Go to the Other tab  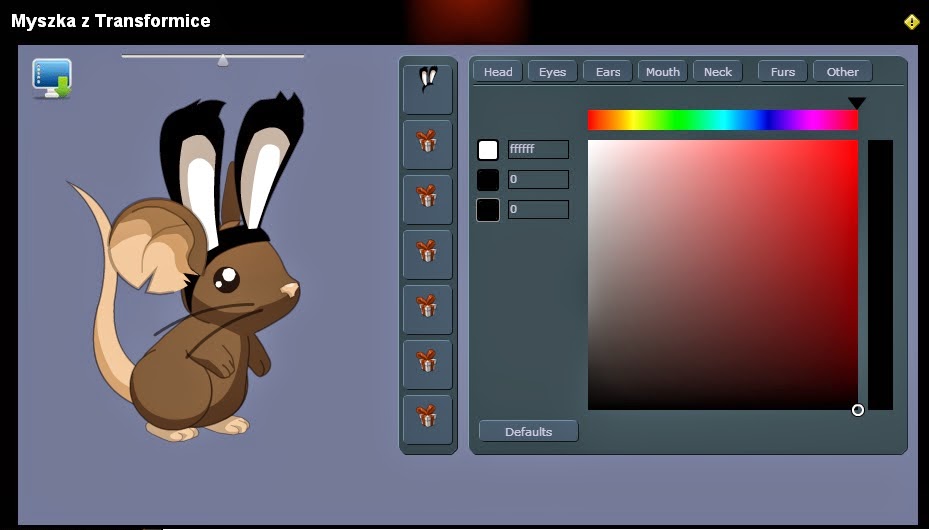click(842, 72)
